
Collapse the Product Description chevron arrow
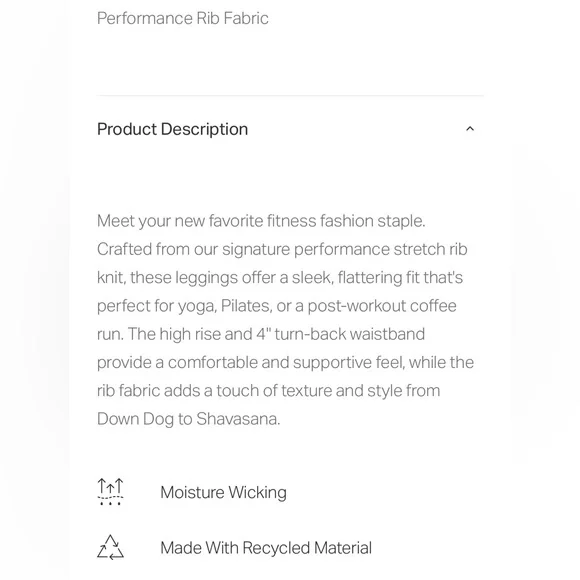[x=470, y=129]
